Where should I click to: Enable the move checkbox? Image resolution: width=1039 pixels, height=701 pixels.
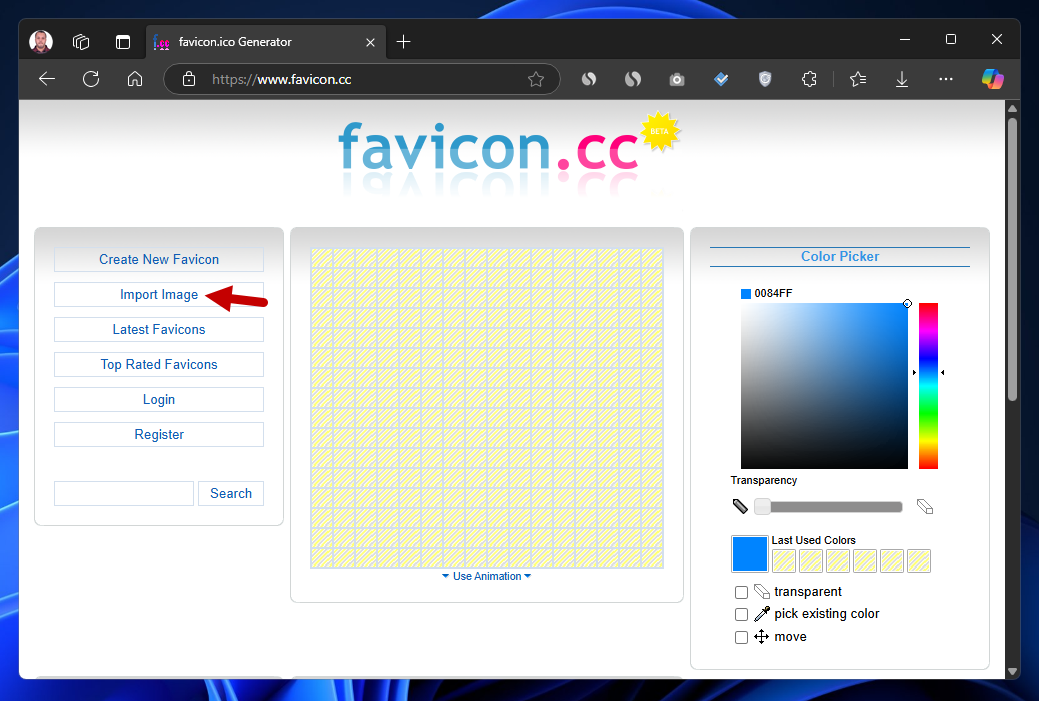tap(741, 637)
